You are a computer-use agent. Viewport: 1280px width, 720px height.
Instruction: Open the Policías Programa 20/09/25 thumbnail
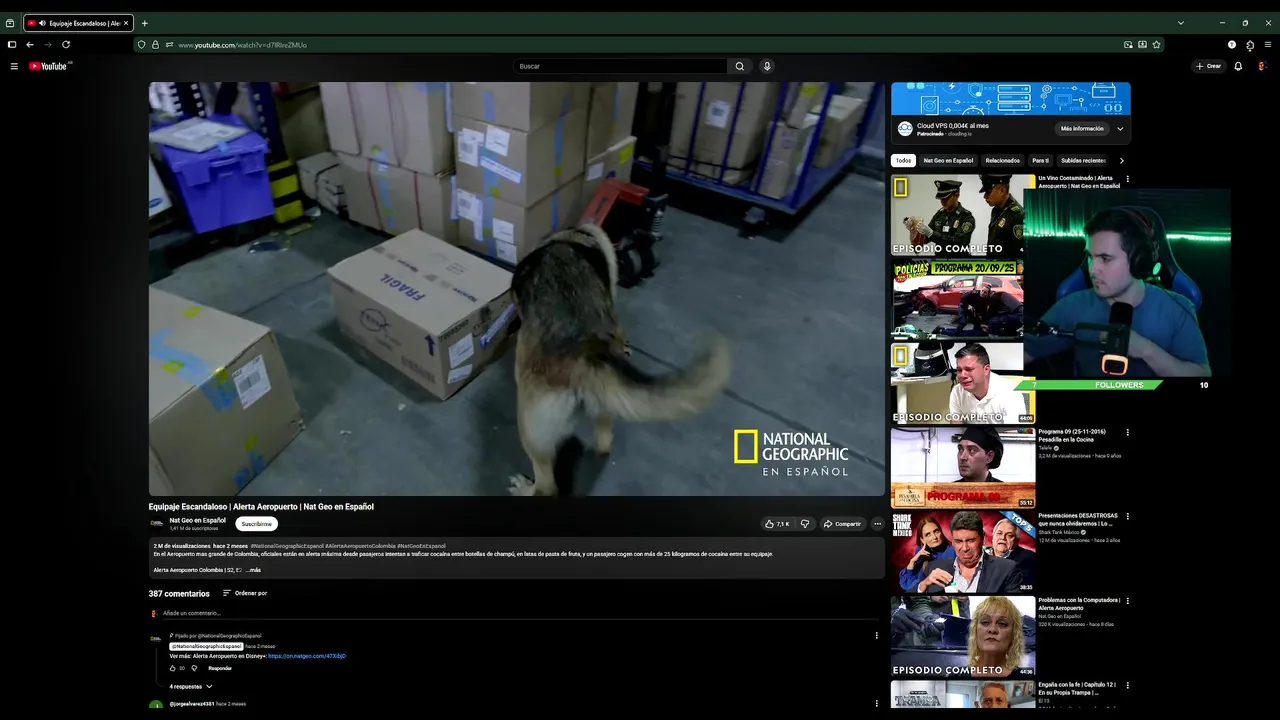pos(957,299)
